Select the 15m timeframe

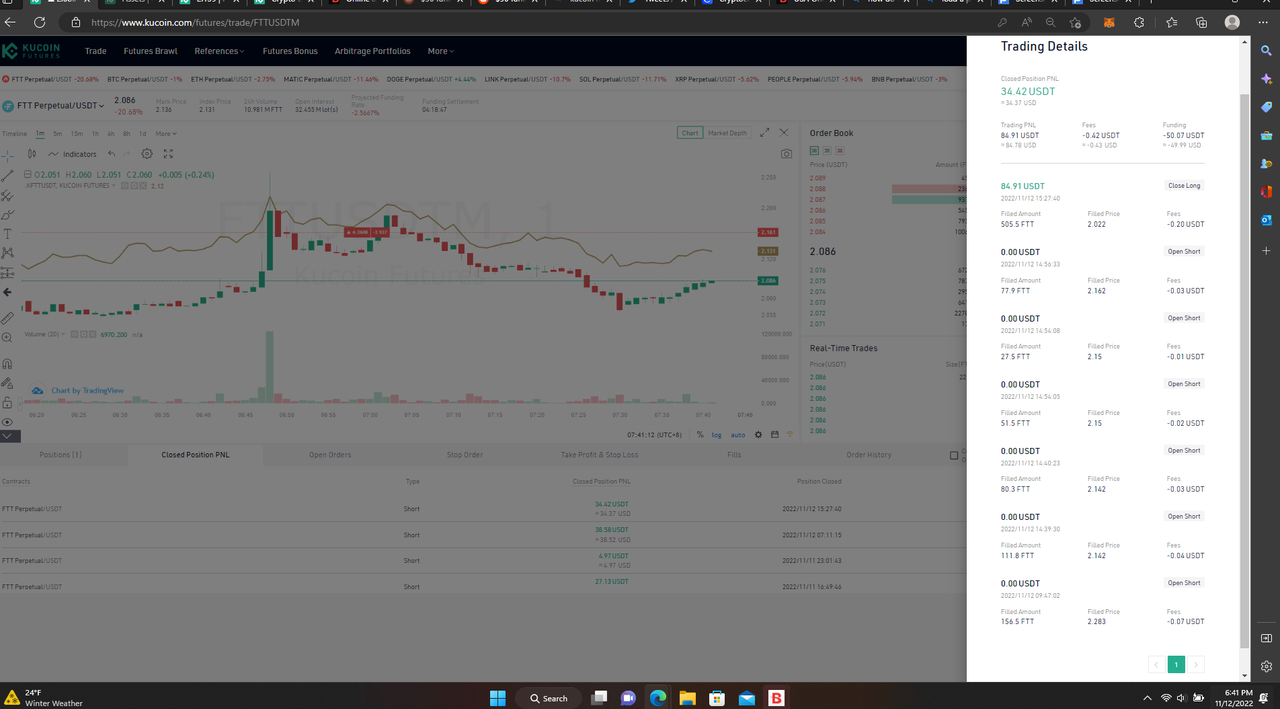pos(77,133)
